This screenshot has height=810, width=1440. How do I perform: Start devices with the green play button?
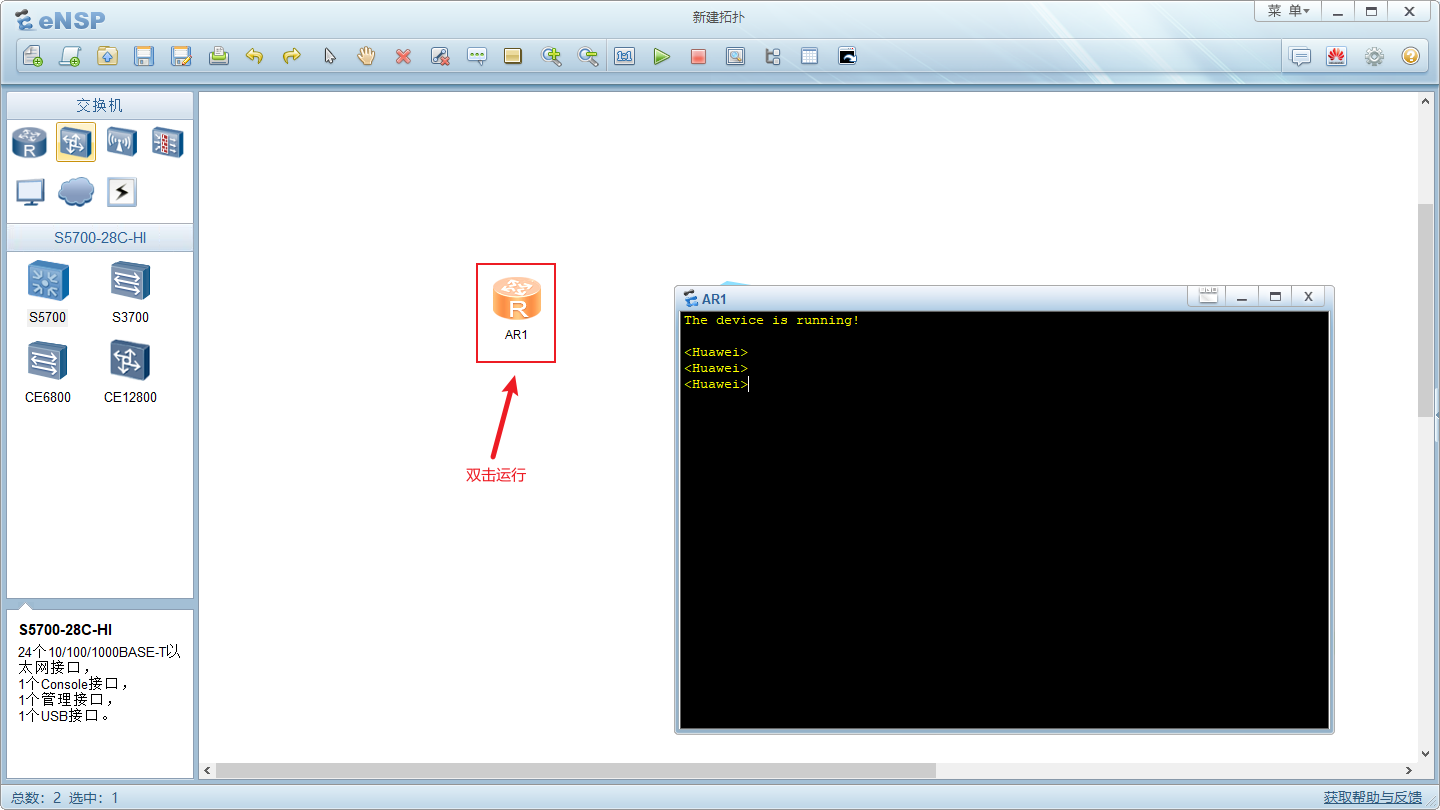(661, 56)
